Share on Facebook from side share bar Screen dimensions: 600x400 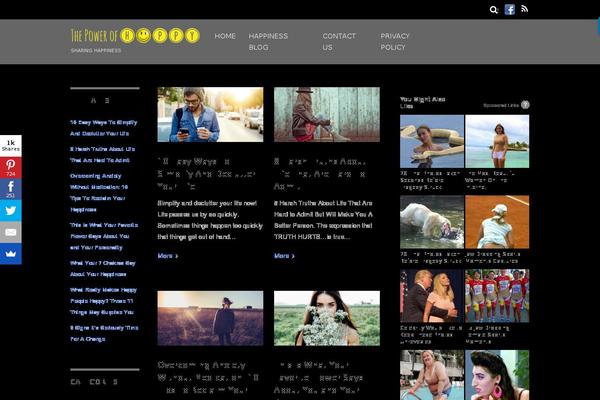11,189
